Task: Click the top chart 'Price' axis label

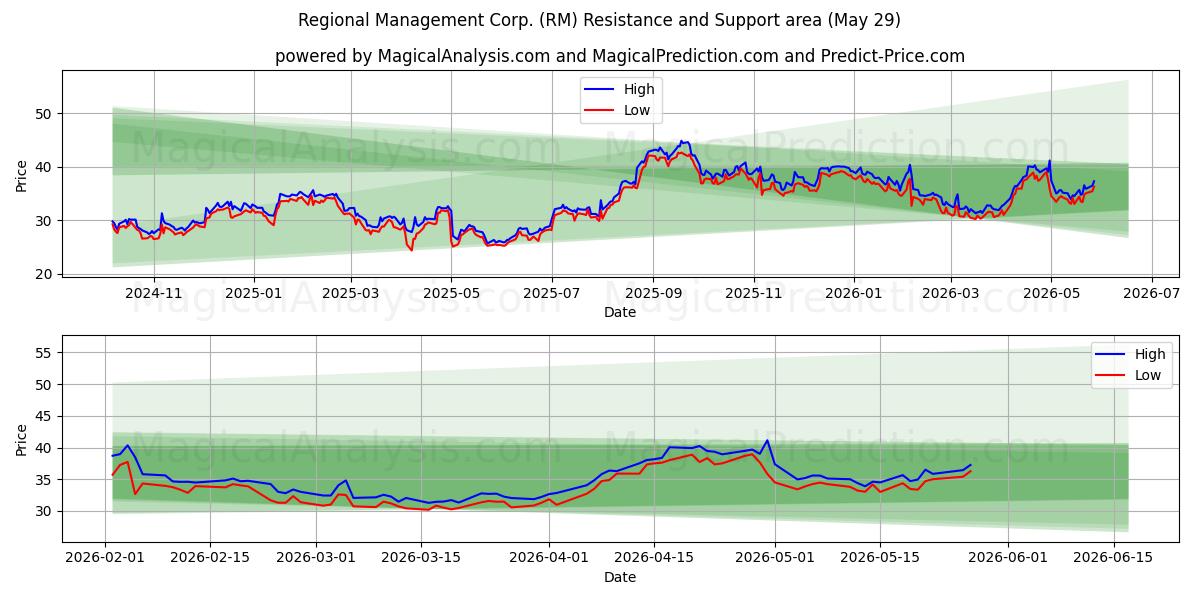Action: (22, 174)
